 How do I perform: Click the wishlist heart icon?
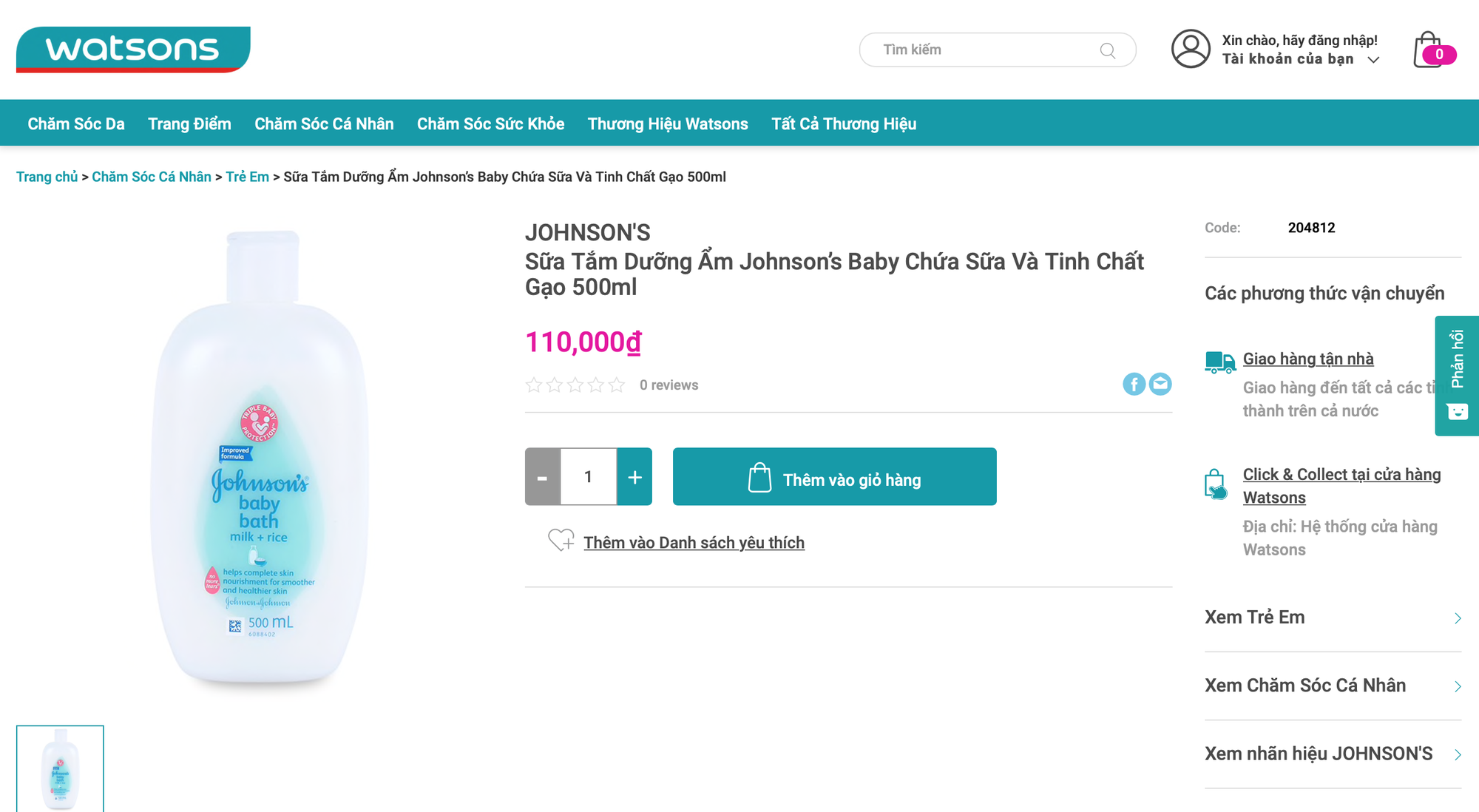click(x=561, y=541)
